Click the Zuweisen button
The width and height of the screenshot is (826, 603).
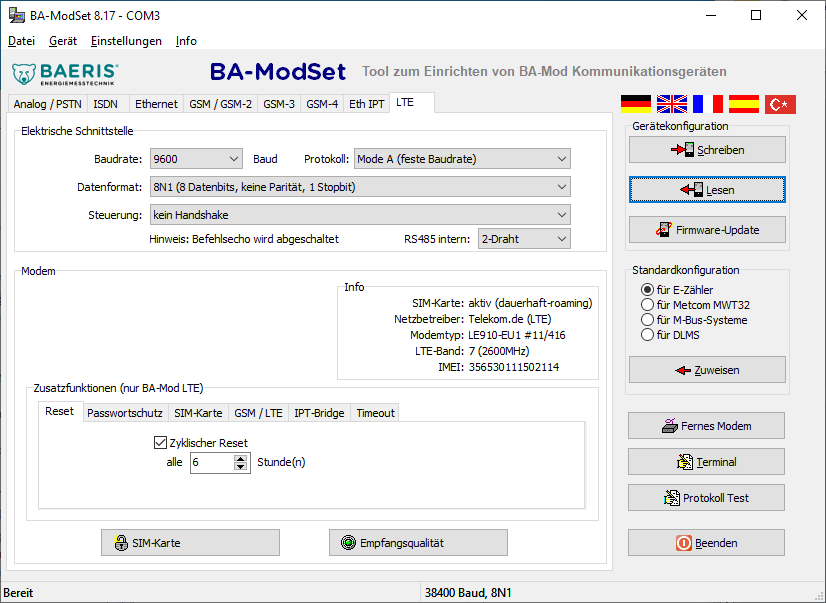click(x=707, y=370)
